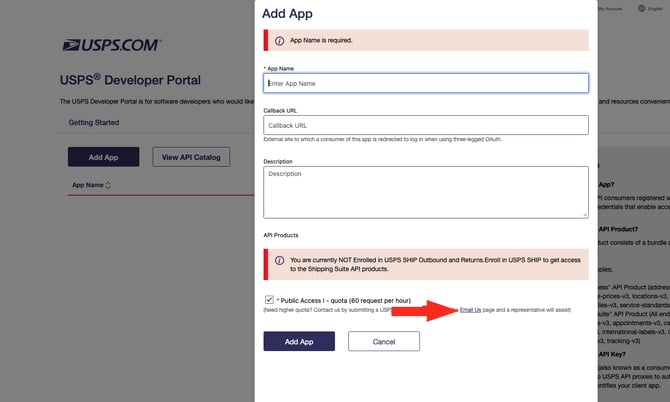Click into the Callback URL field

point(426,126)
